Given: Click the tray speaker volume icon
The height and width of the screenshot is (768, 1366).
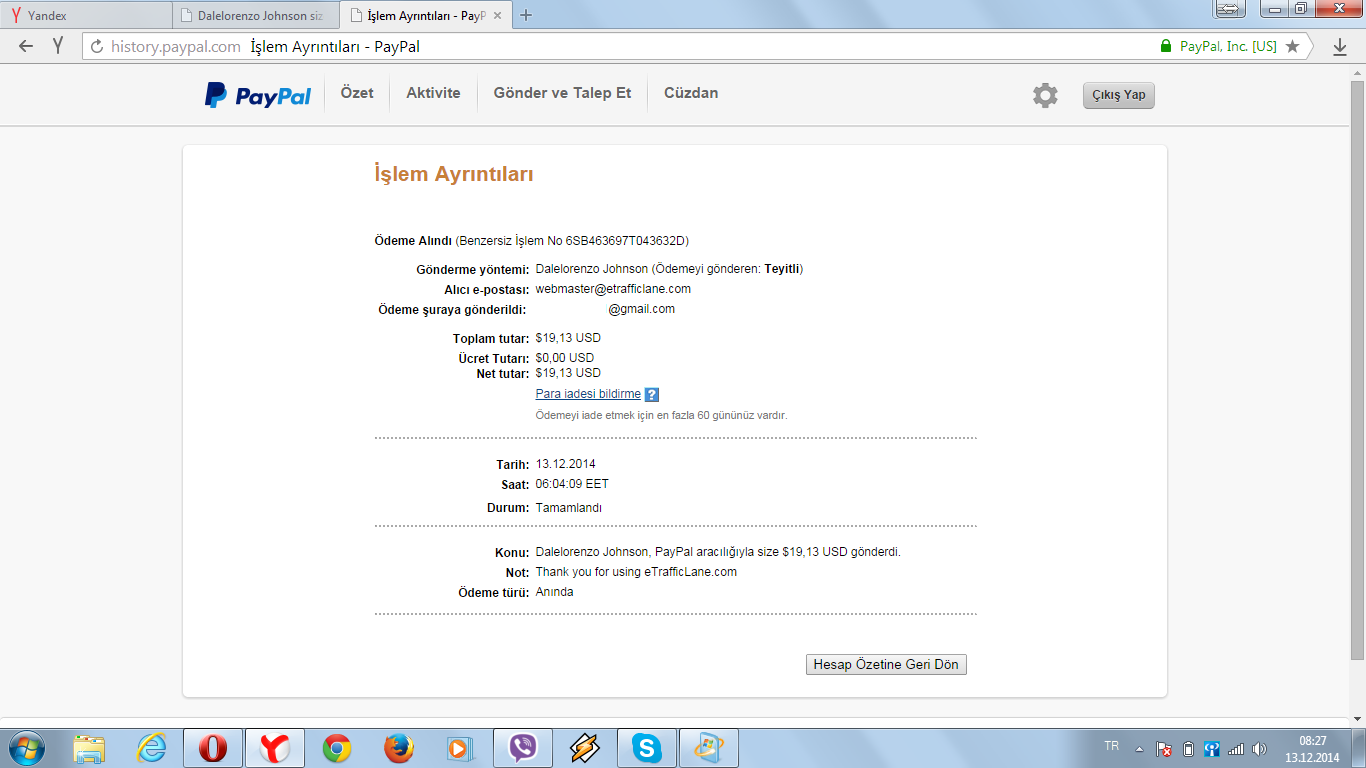Looking at the screenshot, I should (1259, 749).
